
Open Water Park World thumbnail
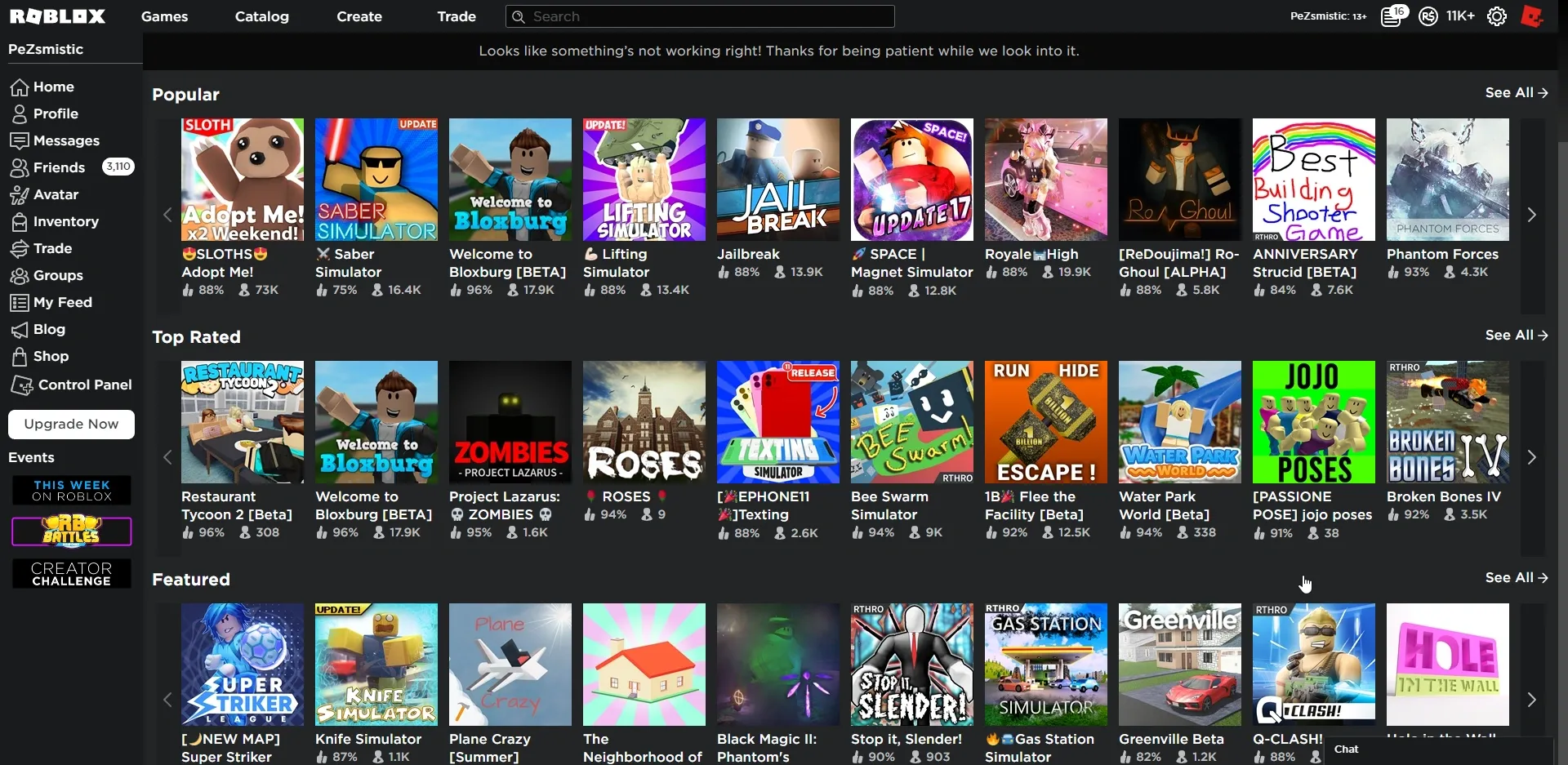point(1180,422)
